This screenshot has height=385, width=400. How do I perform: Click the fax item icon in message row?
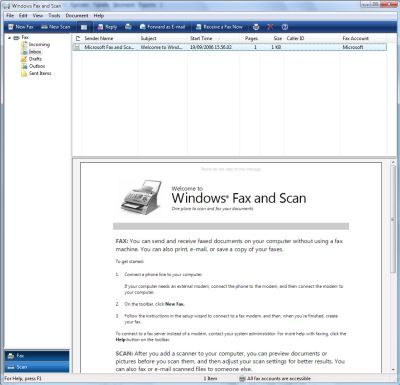77,47
